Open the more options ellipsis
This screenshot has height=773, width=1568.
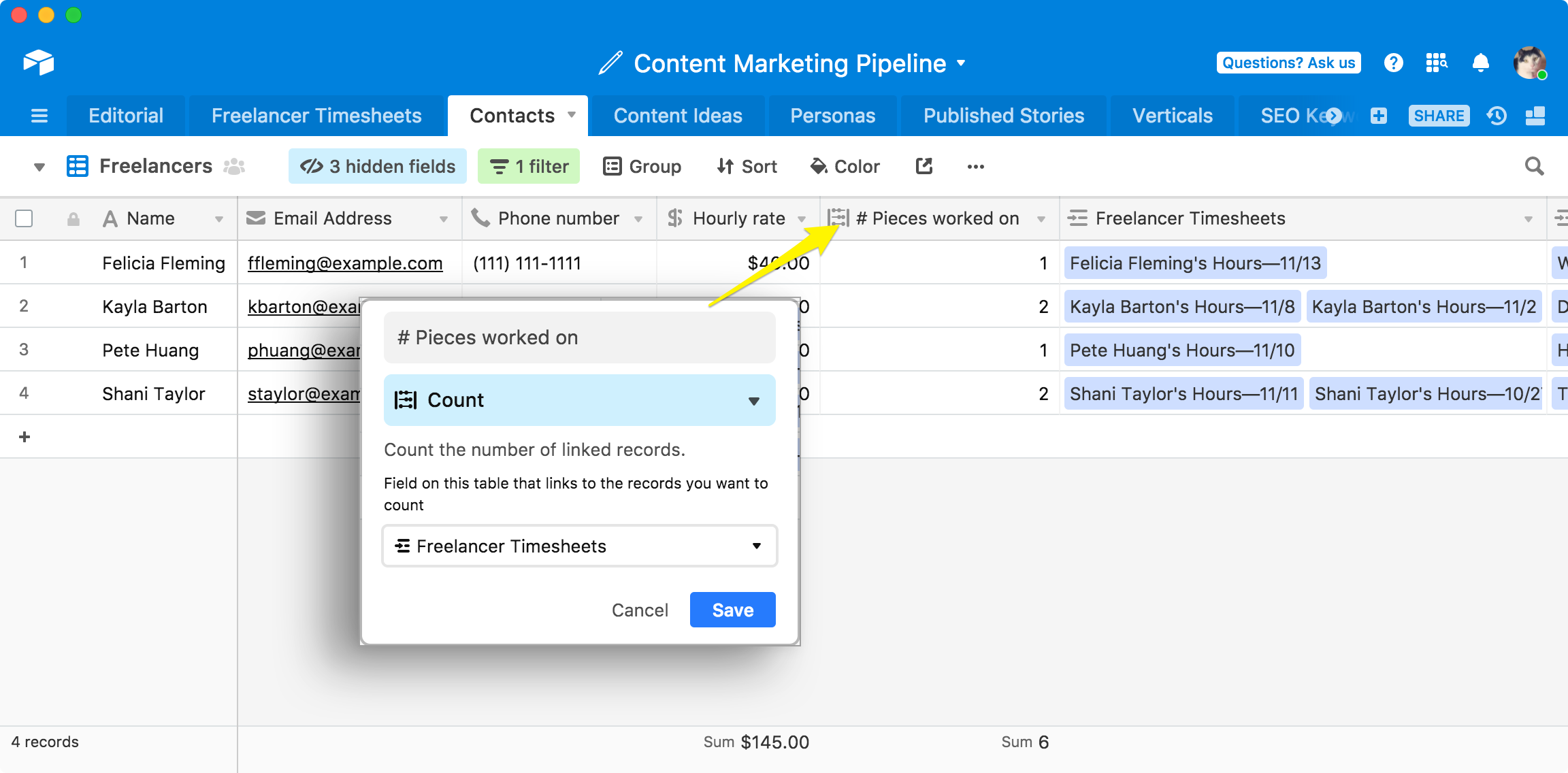click(x=976, y=167)
